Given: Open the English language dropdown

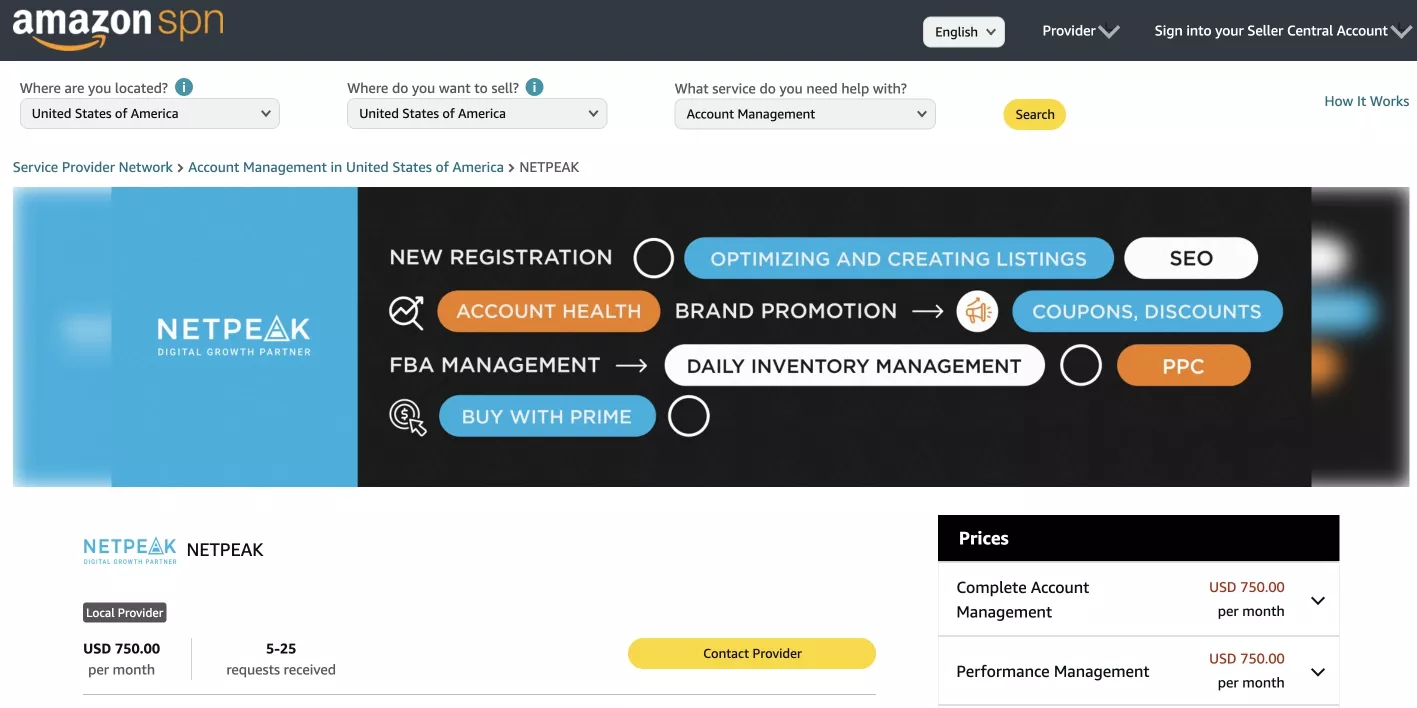Looking at the screenshot, I should click(x=964, y=32).
